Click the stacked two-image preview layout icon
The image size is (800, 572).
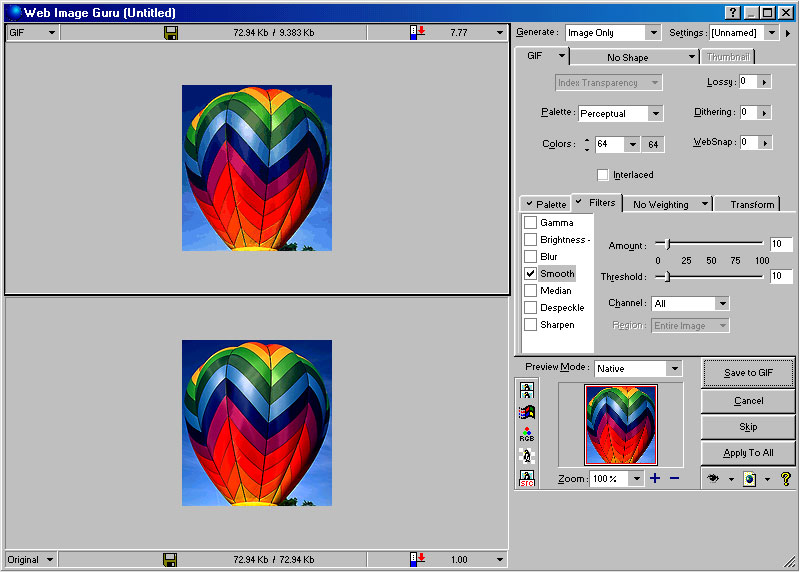[527, 390]
